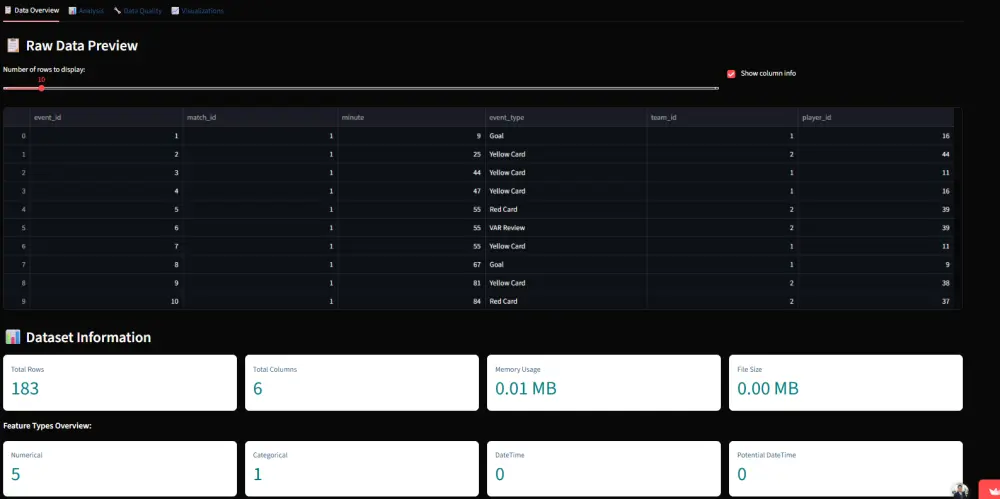
Task: Select the Goal cell in row 0
Action: coord(566,136)
